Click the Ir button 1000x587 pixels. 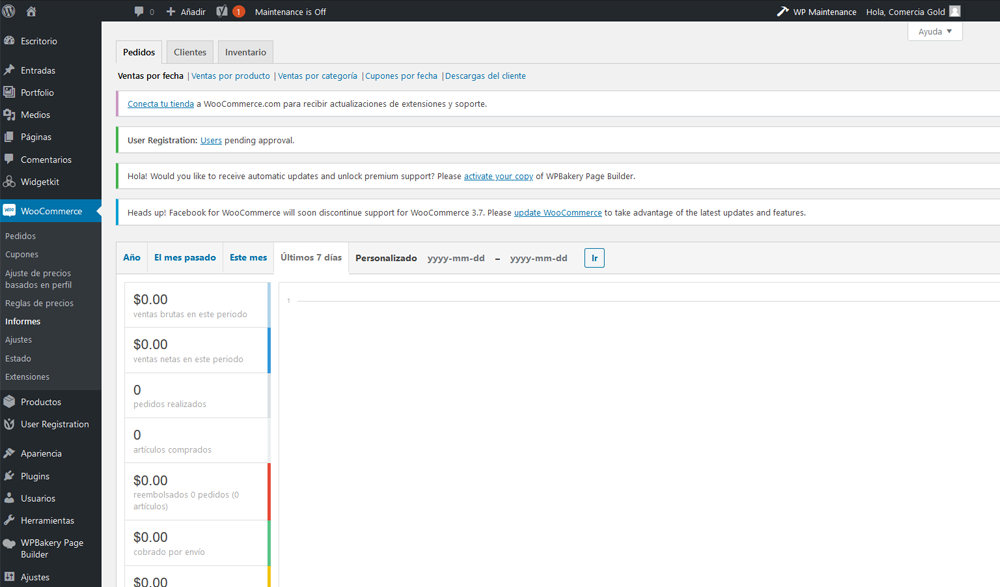(594, 258)
